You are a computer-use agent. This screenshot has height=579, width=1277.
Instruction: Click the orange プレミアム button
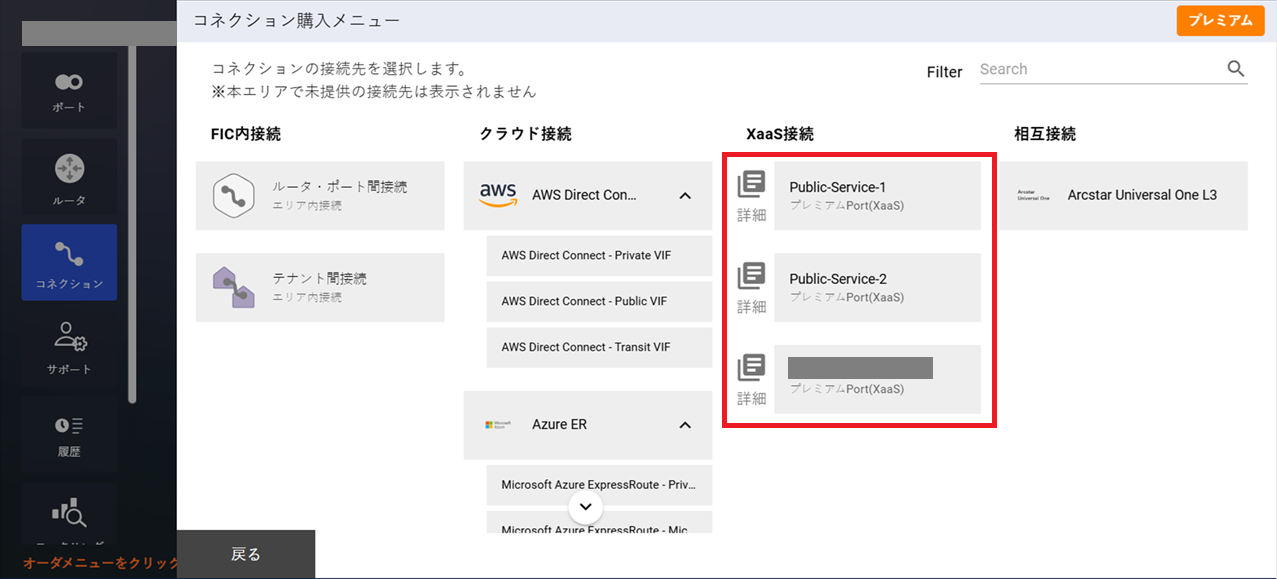[1219, 21]
